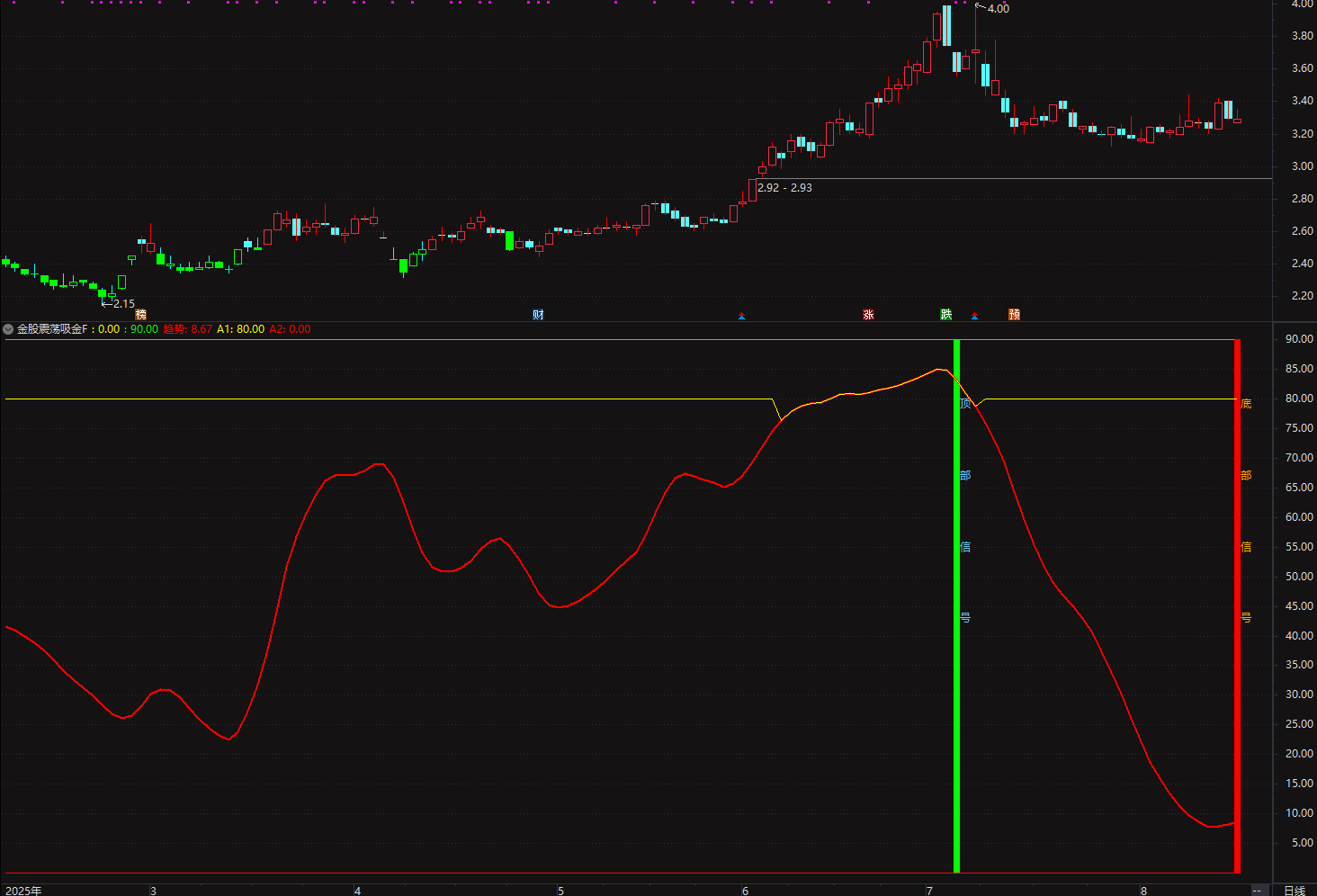
Task: Click the 金股震荡吸金F indicator name
Action: click(x=52, y=329)
